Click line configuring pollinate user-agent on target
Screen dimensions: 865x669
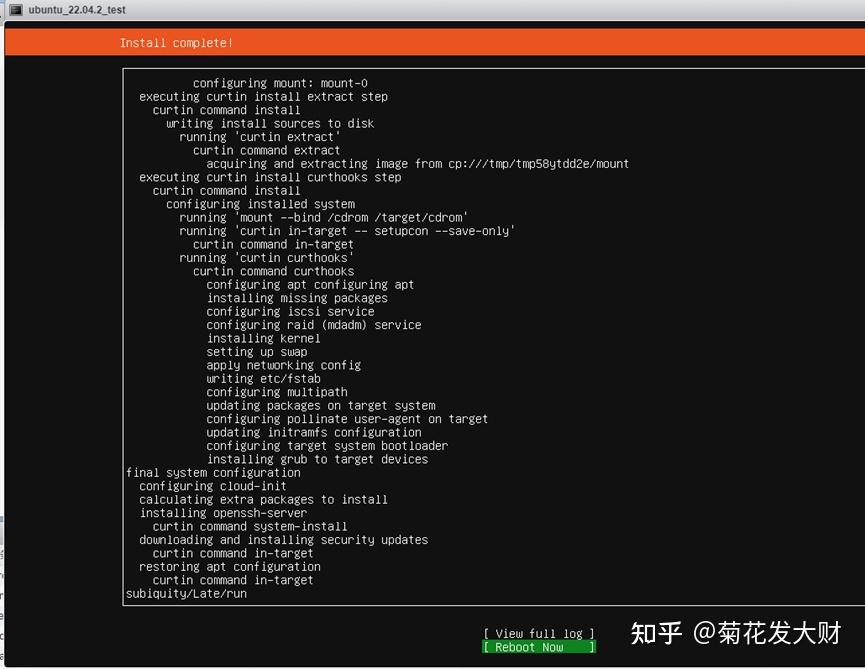(x=347, y=419)
